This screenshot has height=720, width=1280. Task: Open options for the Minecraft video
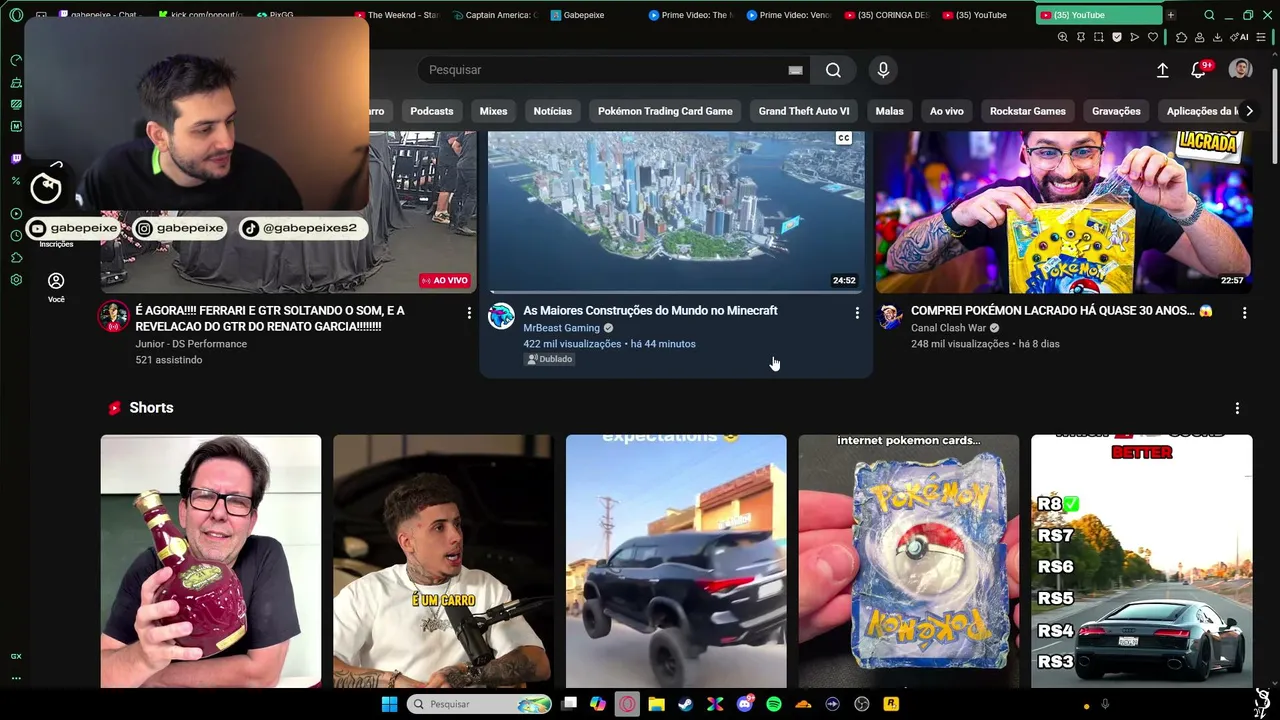coord(856,313)
